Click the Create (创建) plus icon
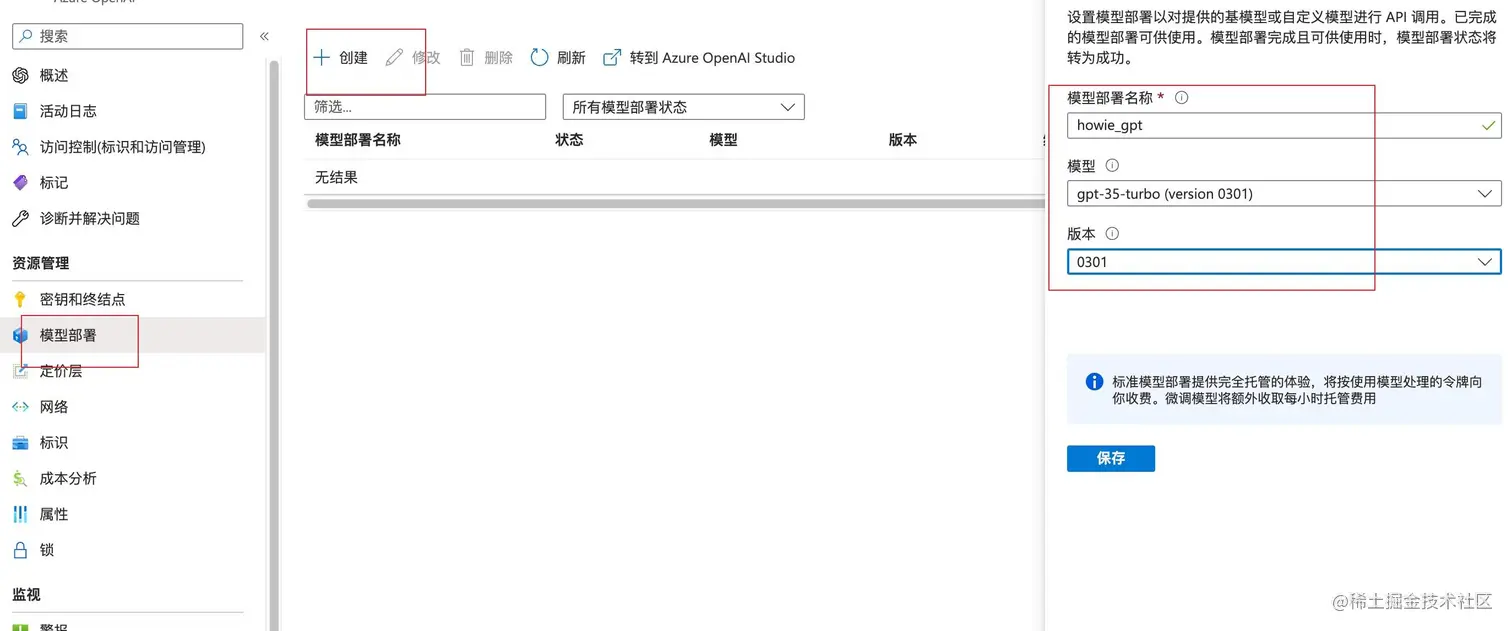Image resolution: width=1512 pixels, height=631 pixels. coord(321,58)
